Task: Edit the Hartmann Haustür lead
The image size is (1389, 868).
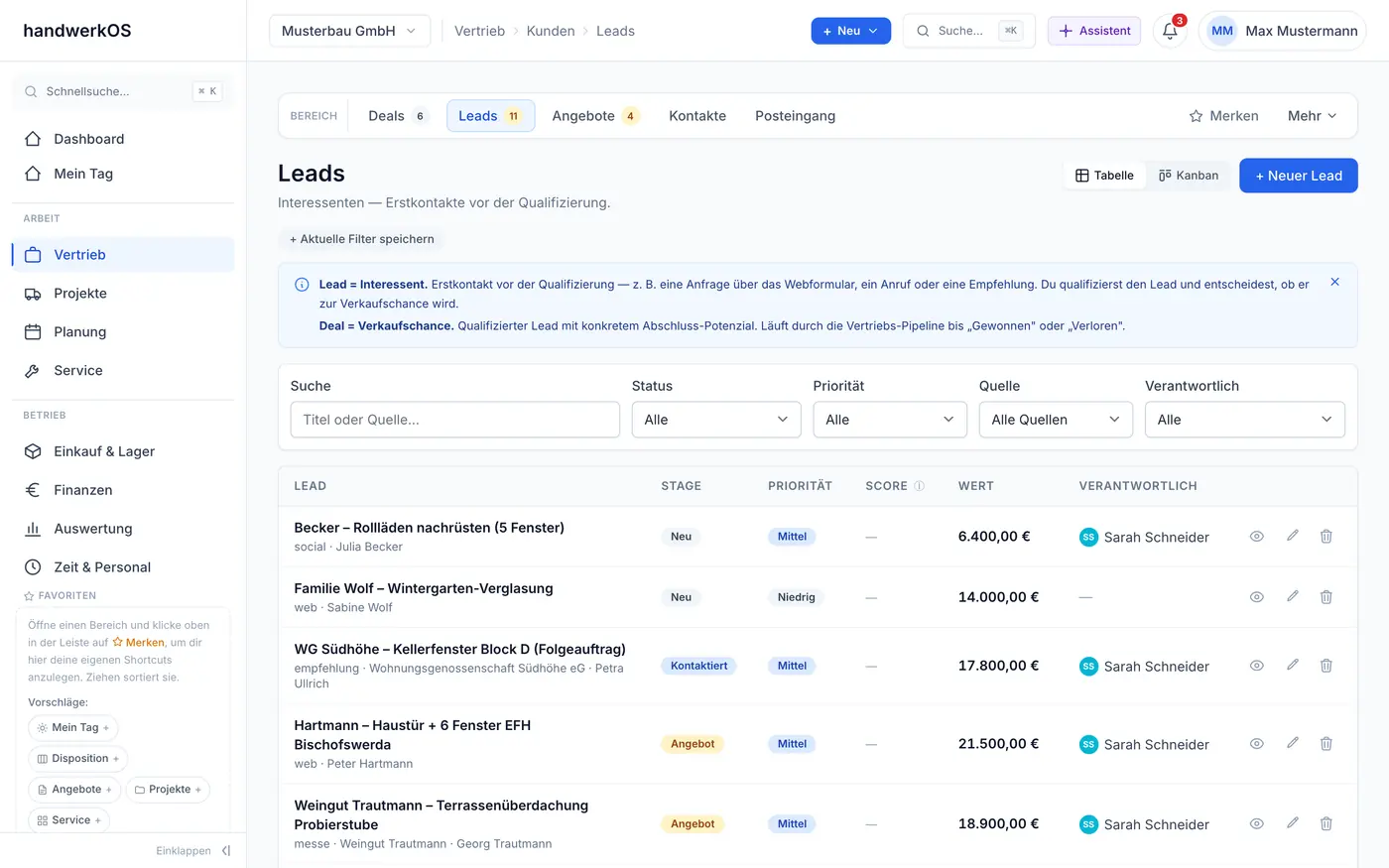Action: [1292, 743]
